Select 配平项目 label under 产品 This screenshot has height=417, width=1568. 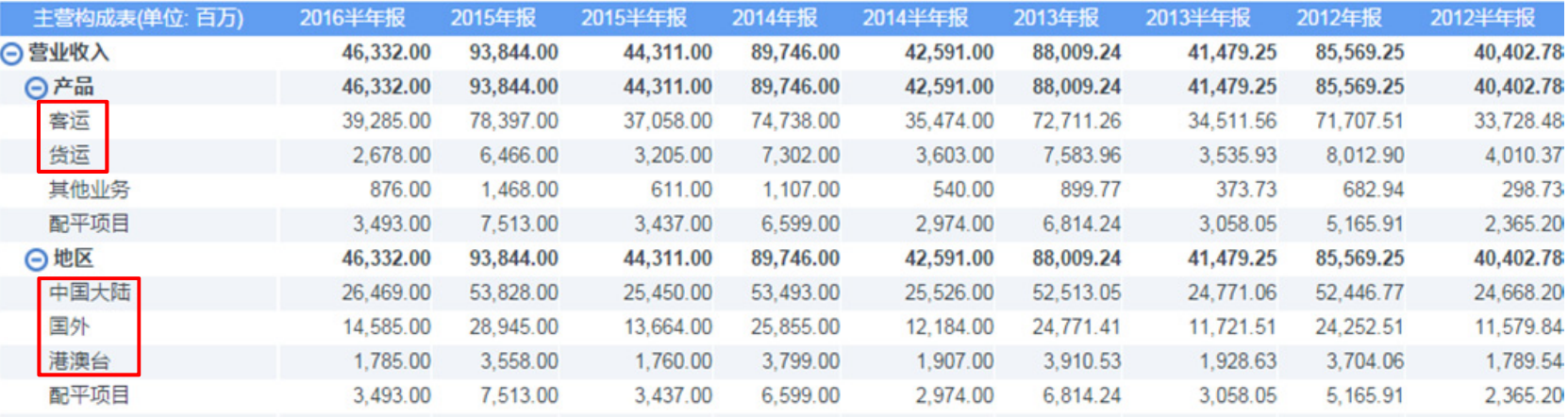pyautogui.click(x=90, y=224)
